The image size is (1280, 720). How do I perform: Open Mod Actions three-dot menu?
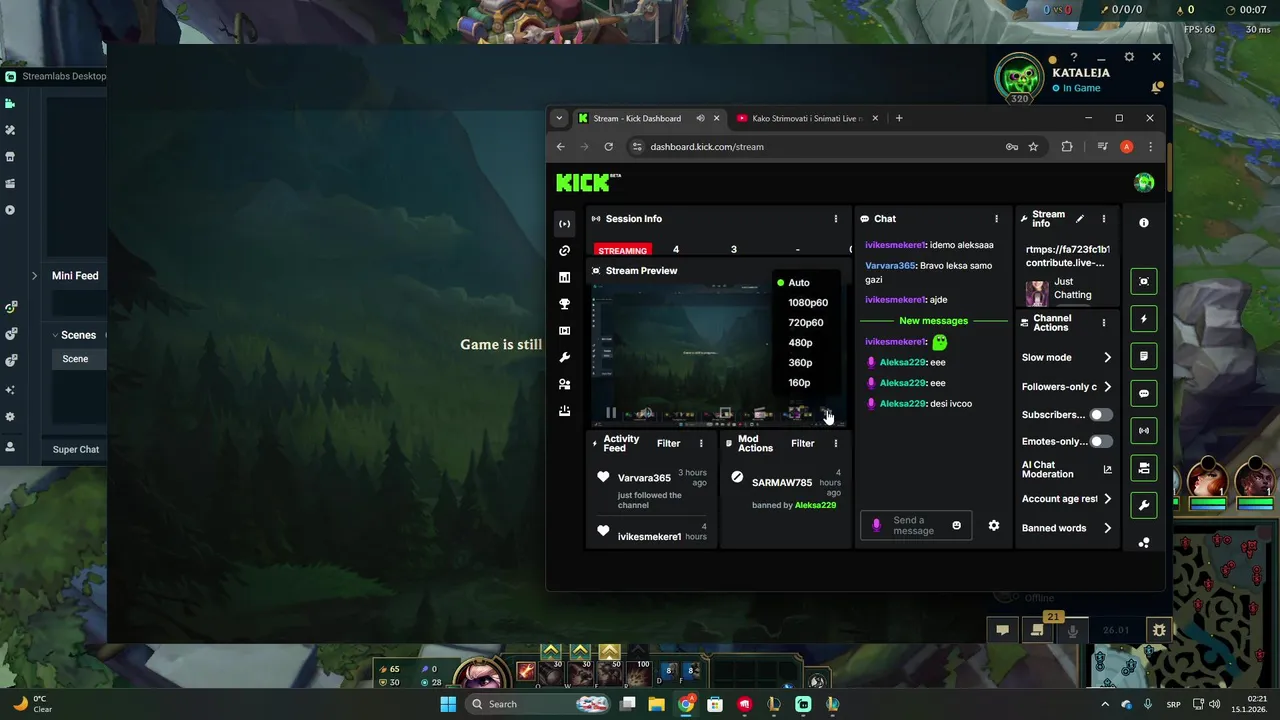click(x=836, y=443)
